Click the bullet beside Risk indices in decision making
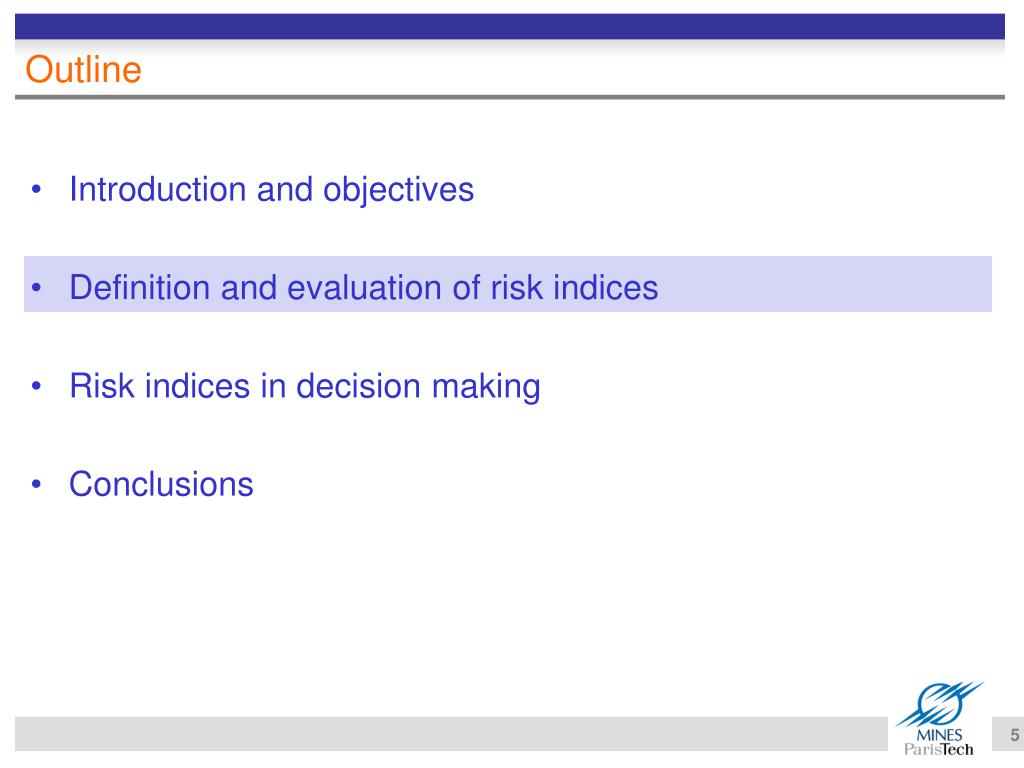 point(36,386)
